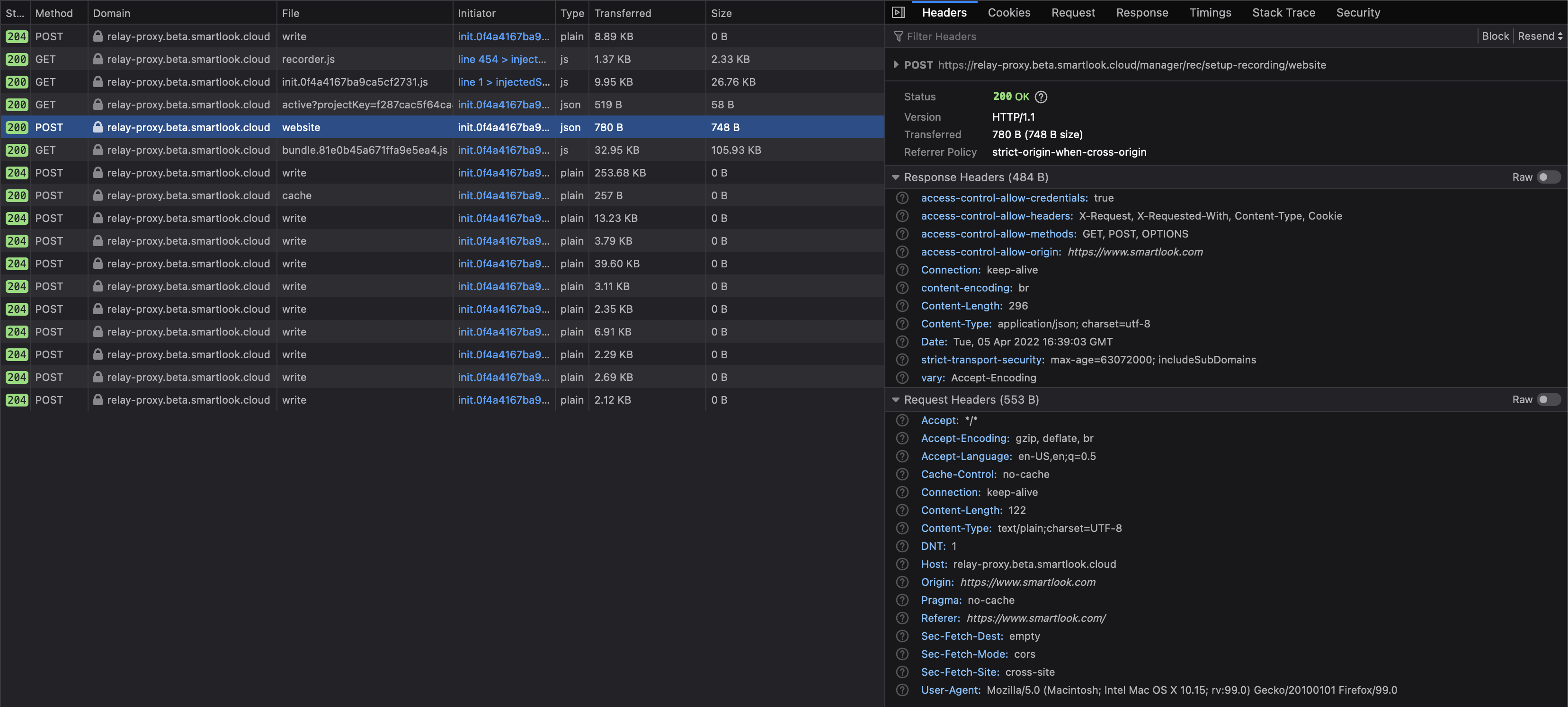Sort requests by the Transferred column header

622,13
